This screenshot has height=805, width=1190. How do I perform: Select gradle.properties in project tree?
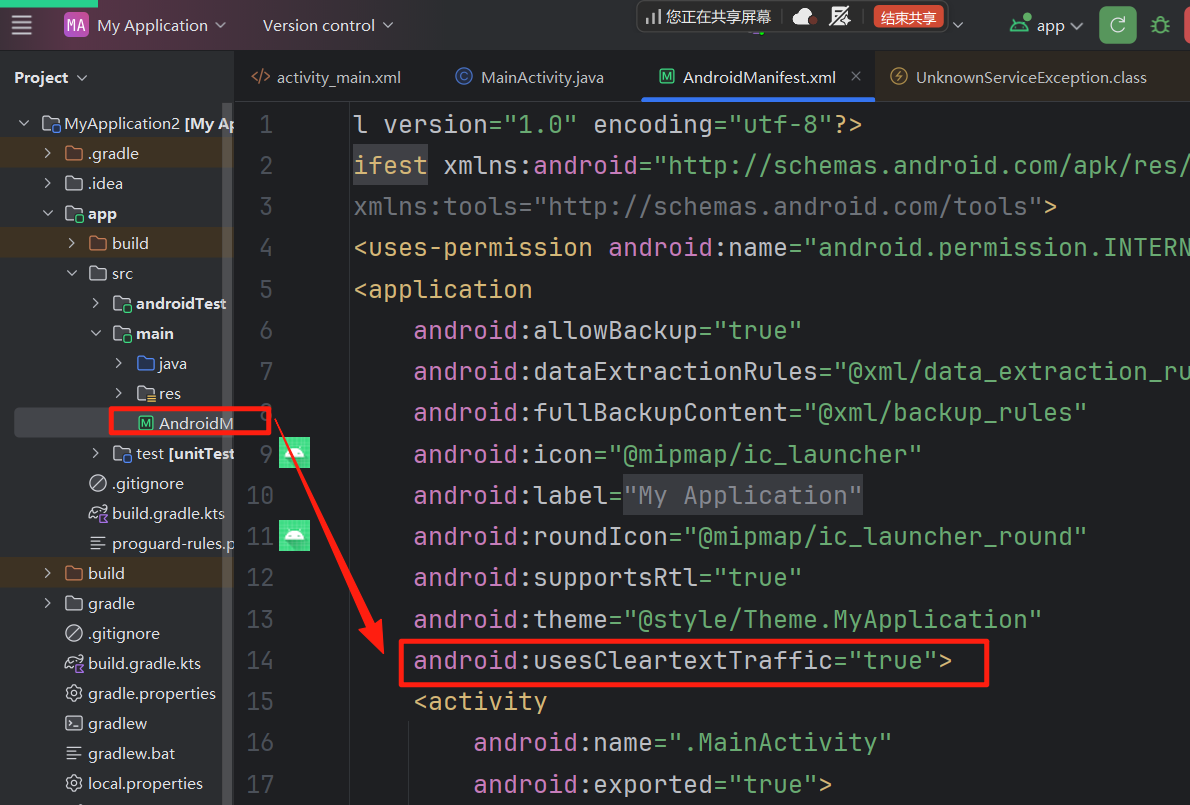pos(140,693)
